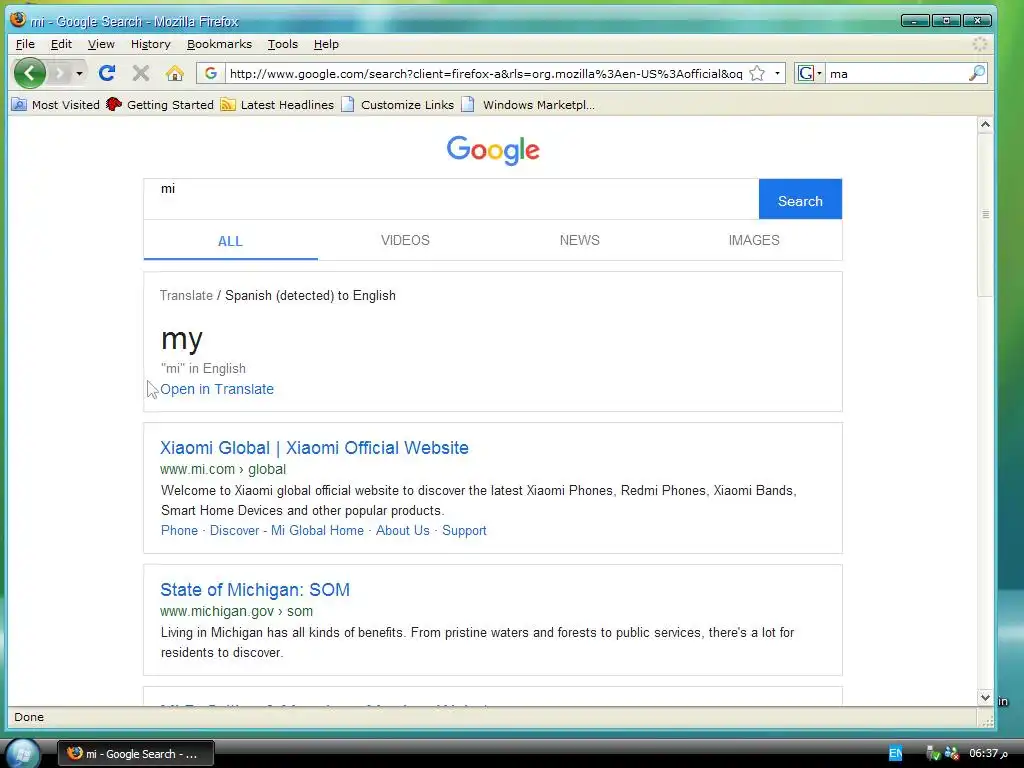Click the scrollbar down arrow
This screenshot has width=1024, height=768.
point(985,697)
